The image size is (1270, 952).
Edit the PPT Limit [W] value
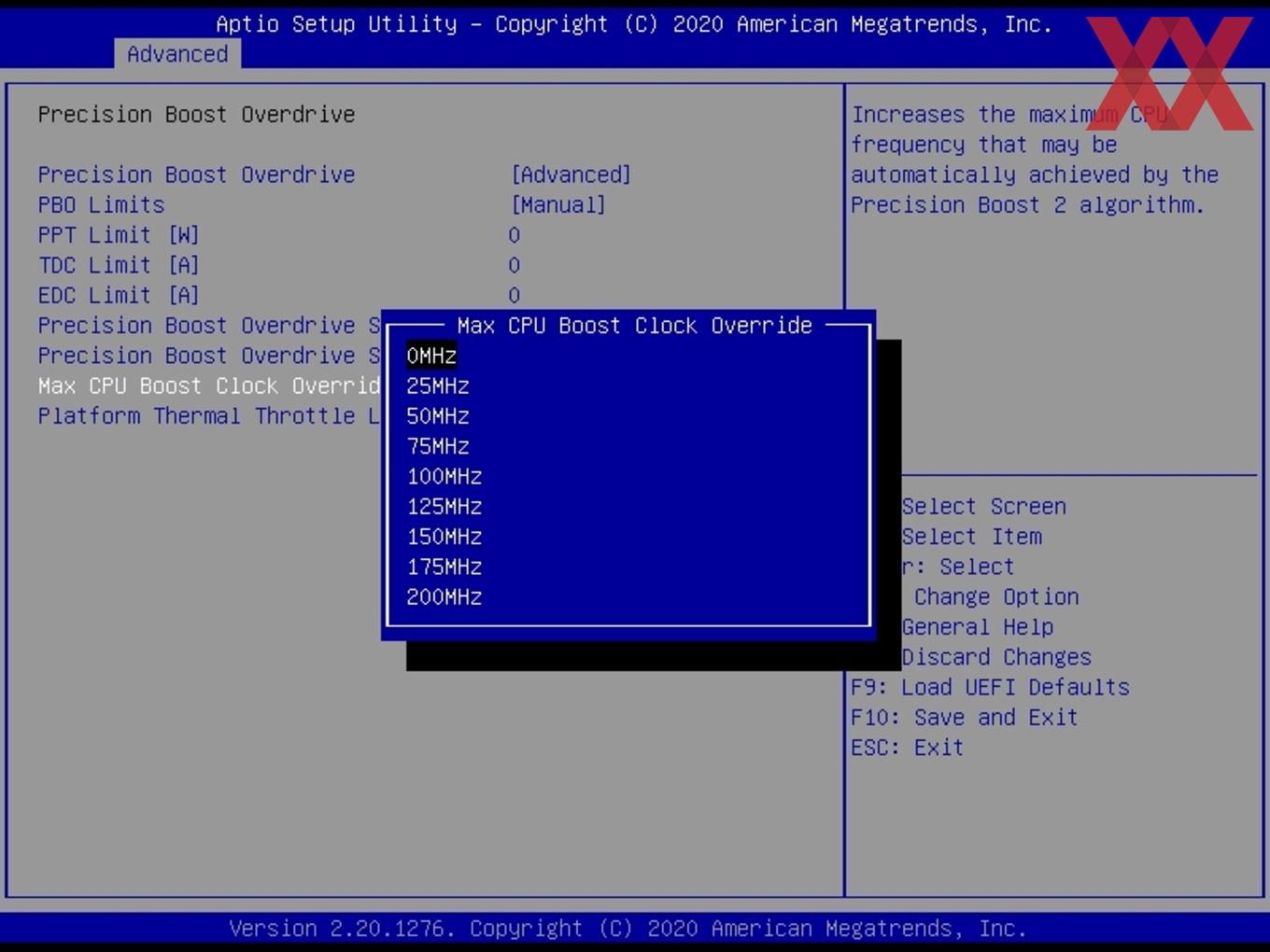click(x=515, y=235)
